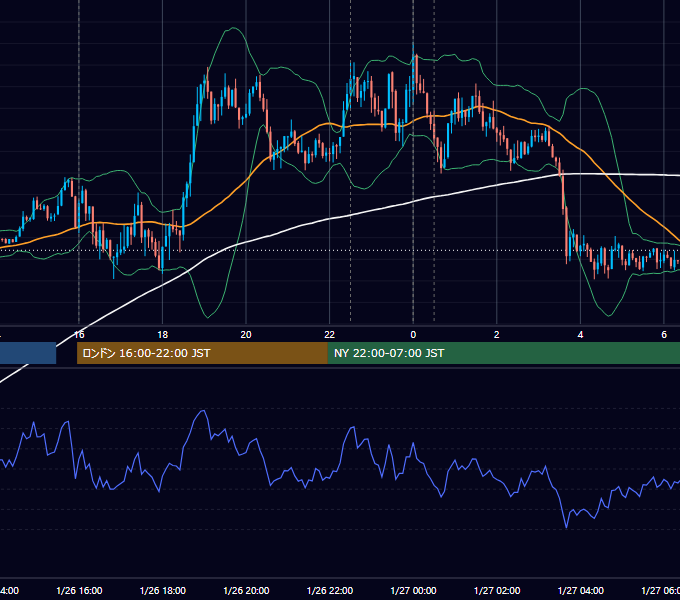Click the hour label 2 on upper axis
This screenshot has width=680, height=600.
pyautogui.click(x=497, y=335)
